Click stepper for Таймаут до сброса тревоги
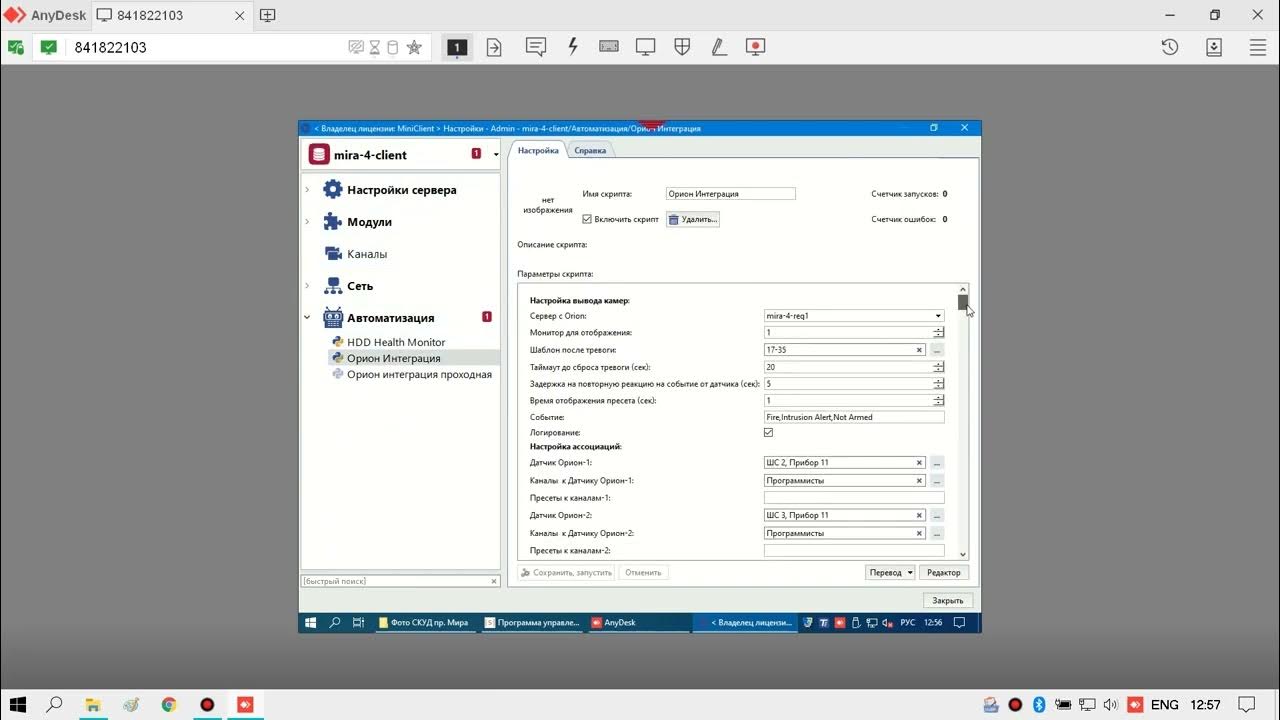1280x720 pixels. pyautogui.click(x=938, y=367)
